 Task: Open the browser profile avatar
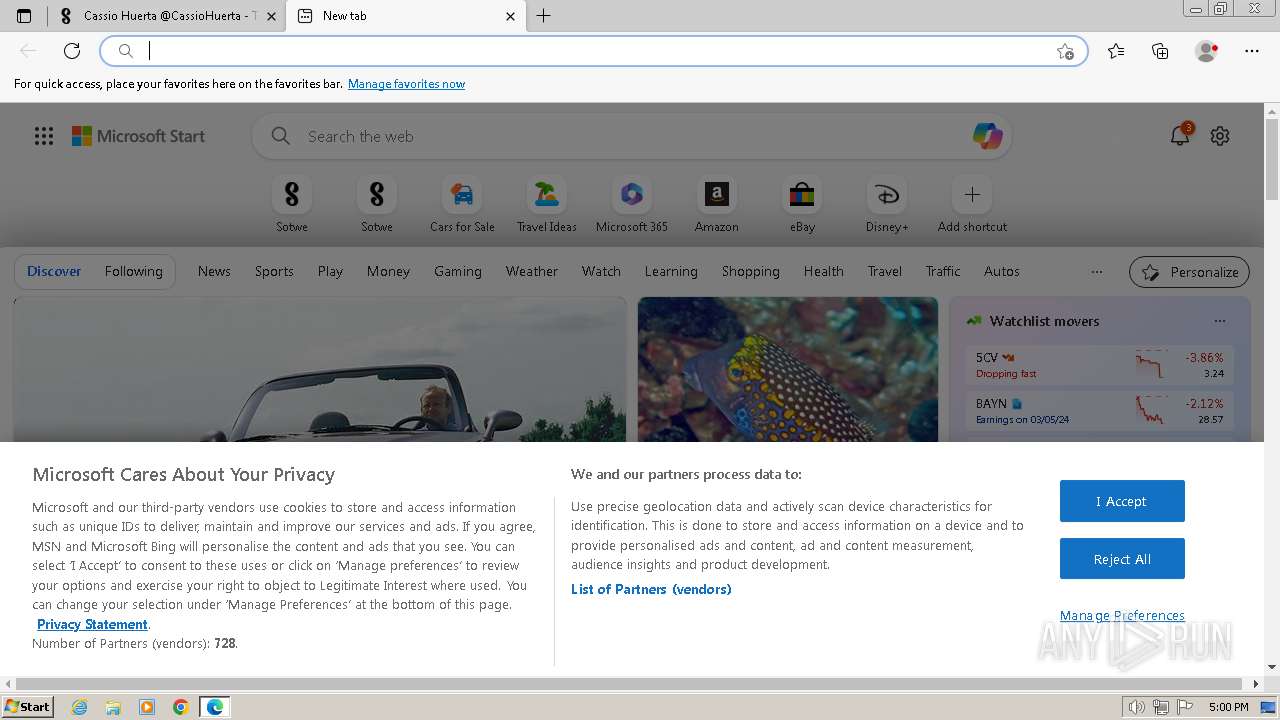[x=1207, y=51]
